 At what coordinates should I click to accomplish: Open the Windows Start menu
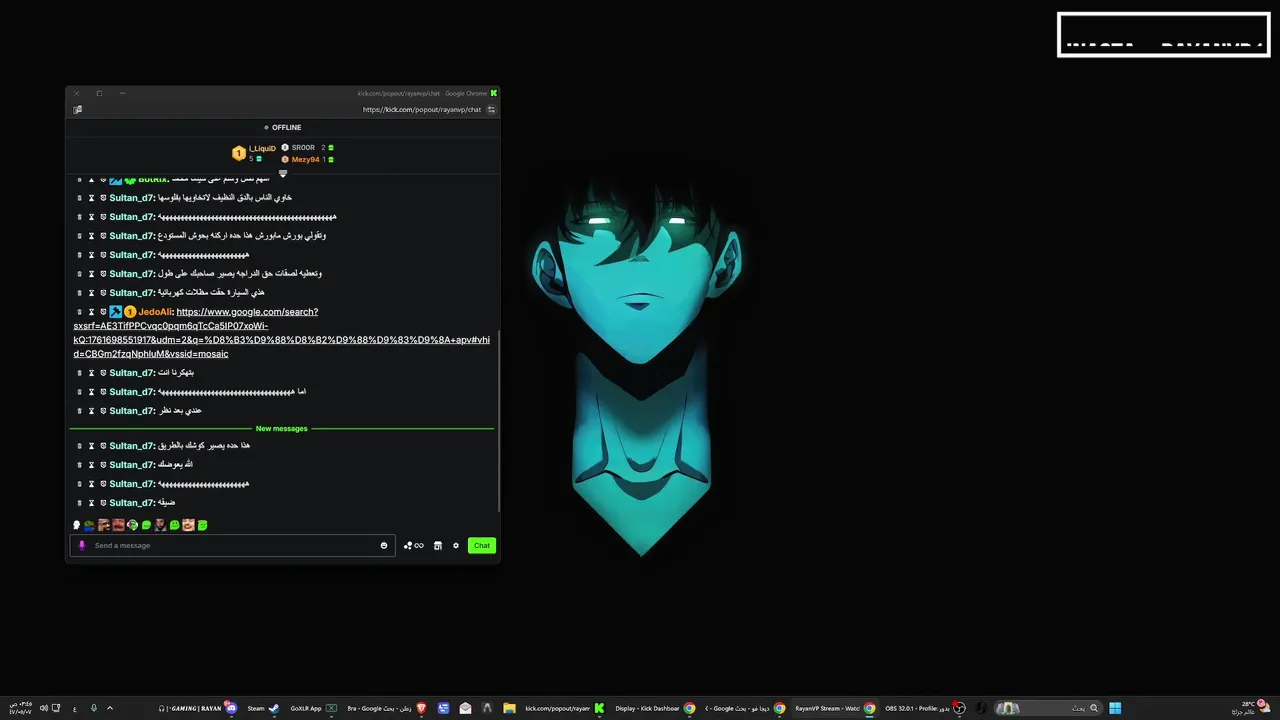click(x=1115, y=708)
